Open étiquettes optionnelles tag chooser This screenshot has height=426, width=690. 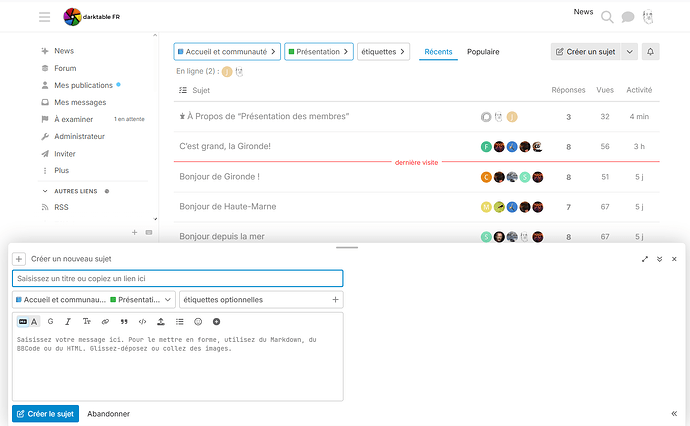coord(261,300)
